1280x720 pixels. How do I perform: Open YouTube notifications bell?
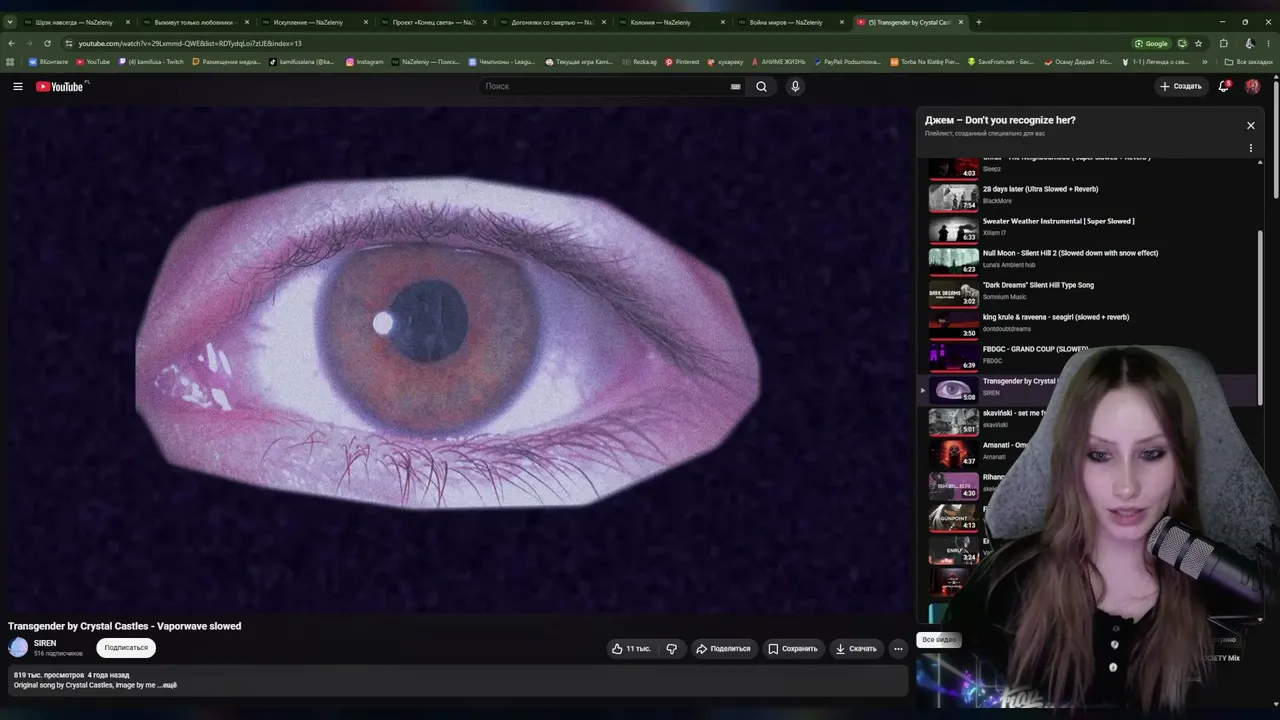1223,87
